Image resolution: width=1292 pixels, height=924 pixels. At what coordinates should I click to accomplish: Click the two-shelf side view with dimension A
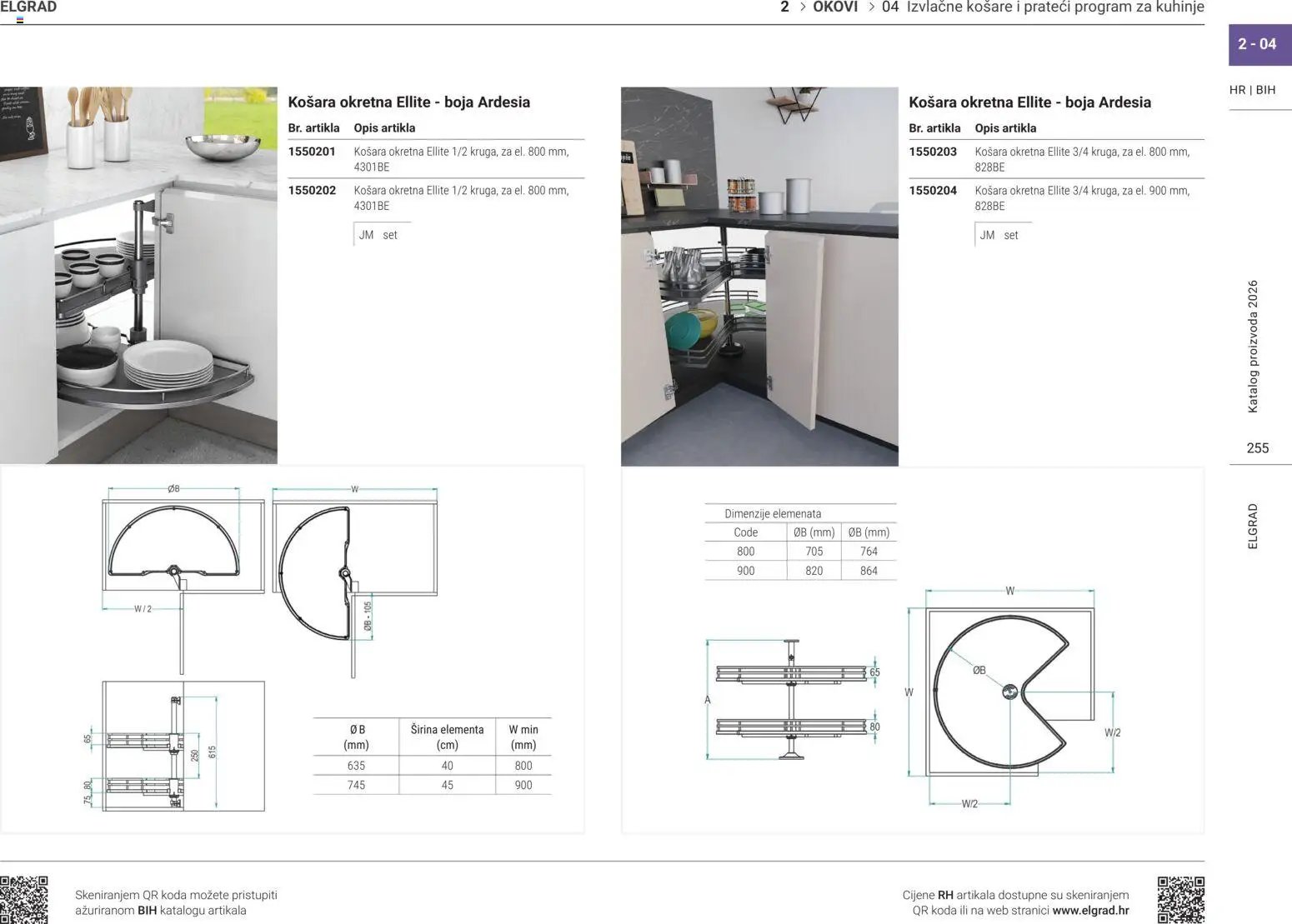[x=793, y=700]
